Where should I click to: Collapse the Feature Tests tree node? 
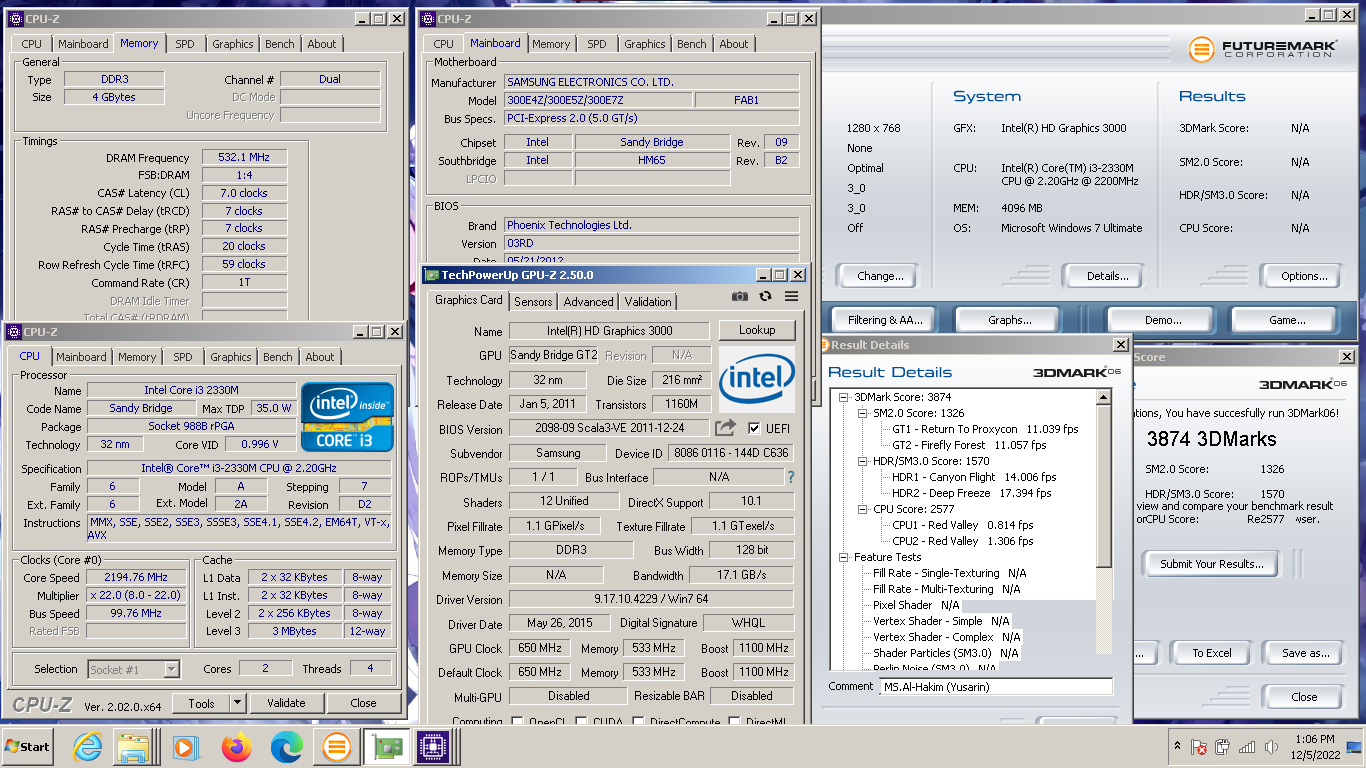click(x=845, y=557)
